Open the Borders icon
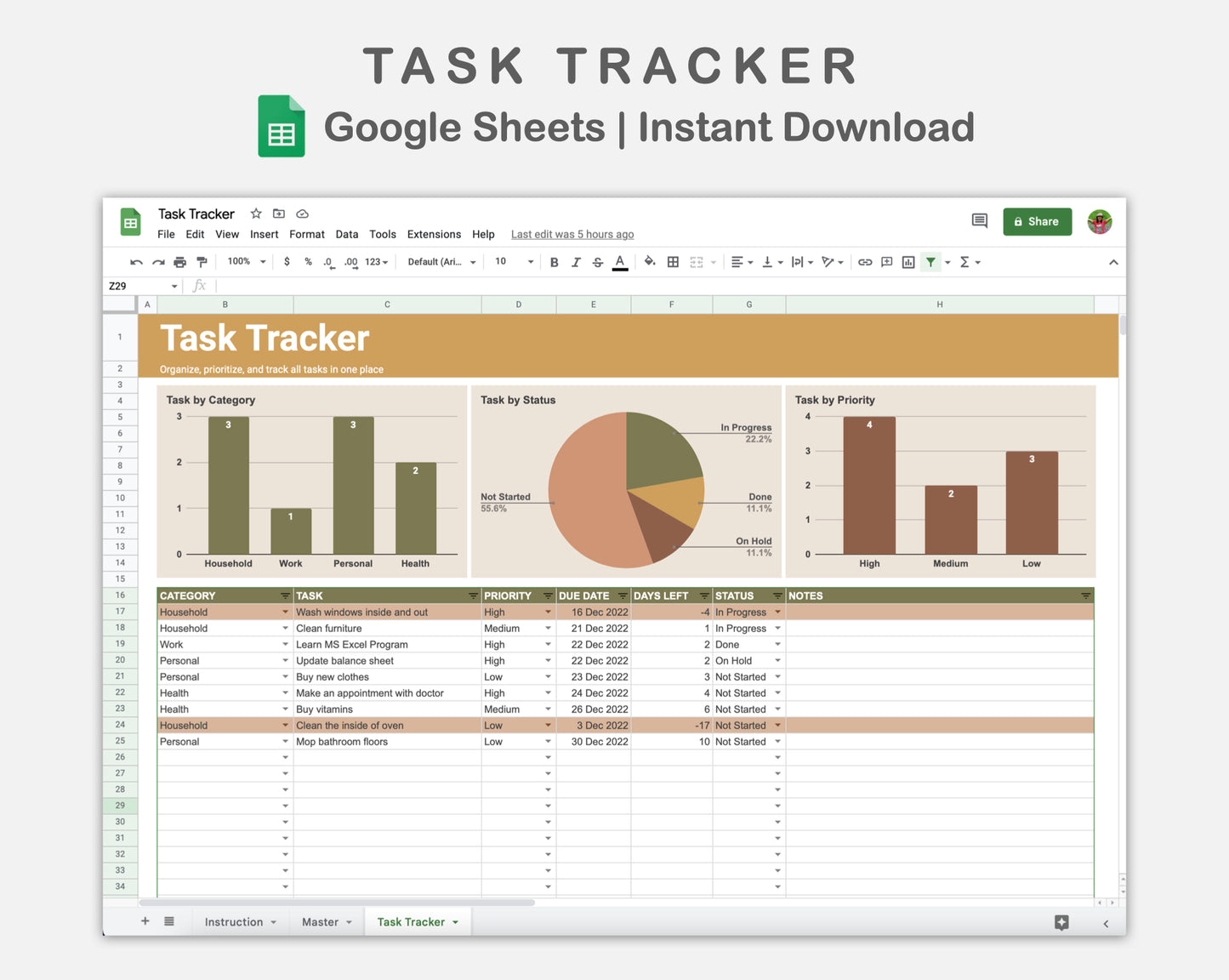Viewport: 1229px width, 980px height. click(673, 262)
